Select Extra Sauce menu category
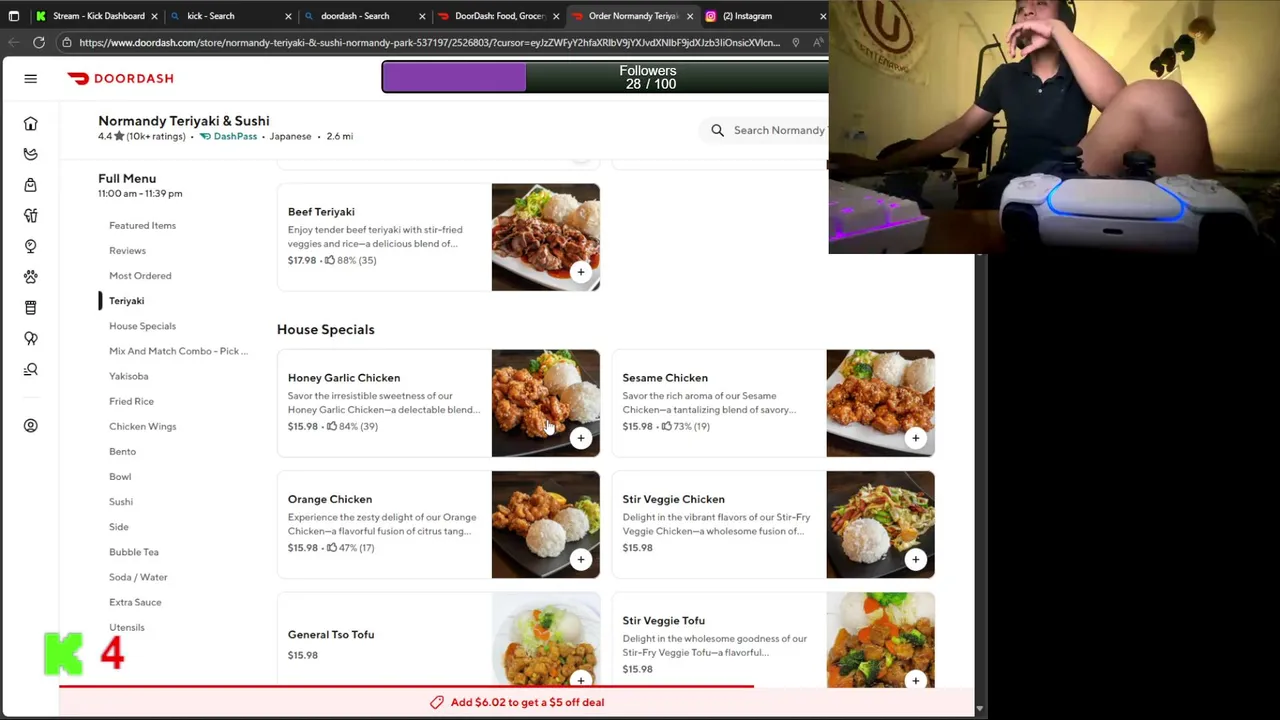 pos(135,602)
